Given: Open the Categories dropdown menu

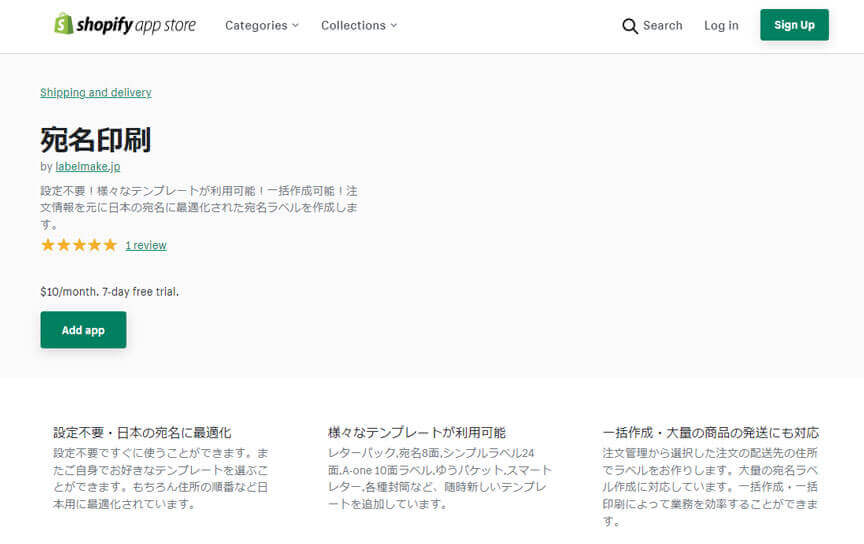Looking at the screenshot, I should tap(262, 25).
